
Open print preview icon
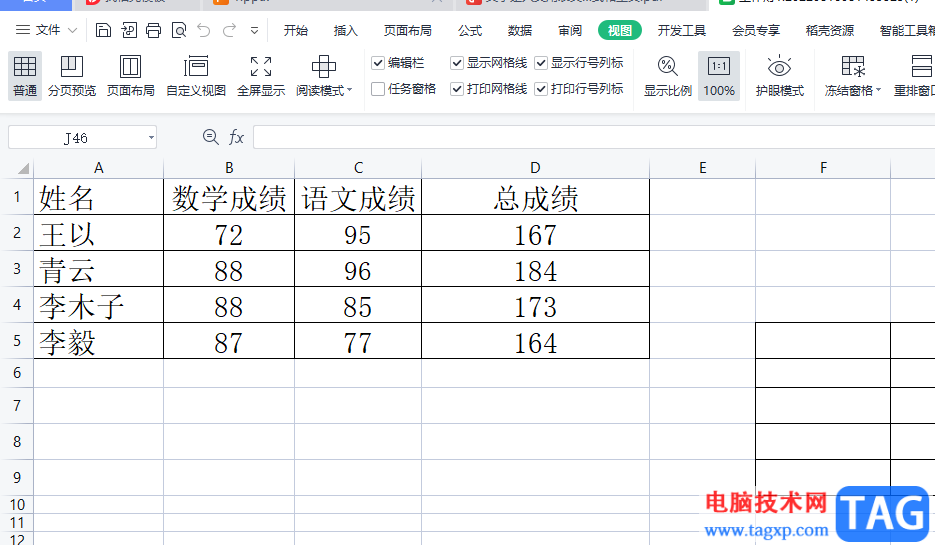click(x=179, y=30)
